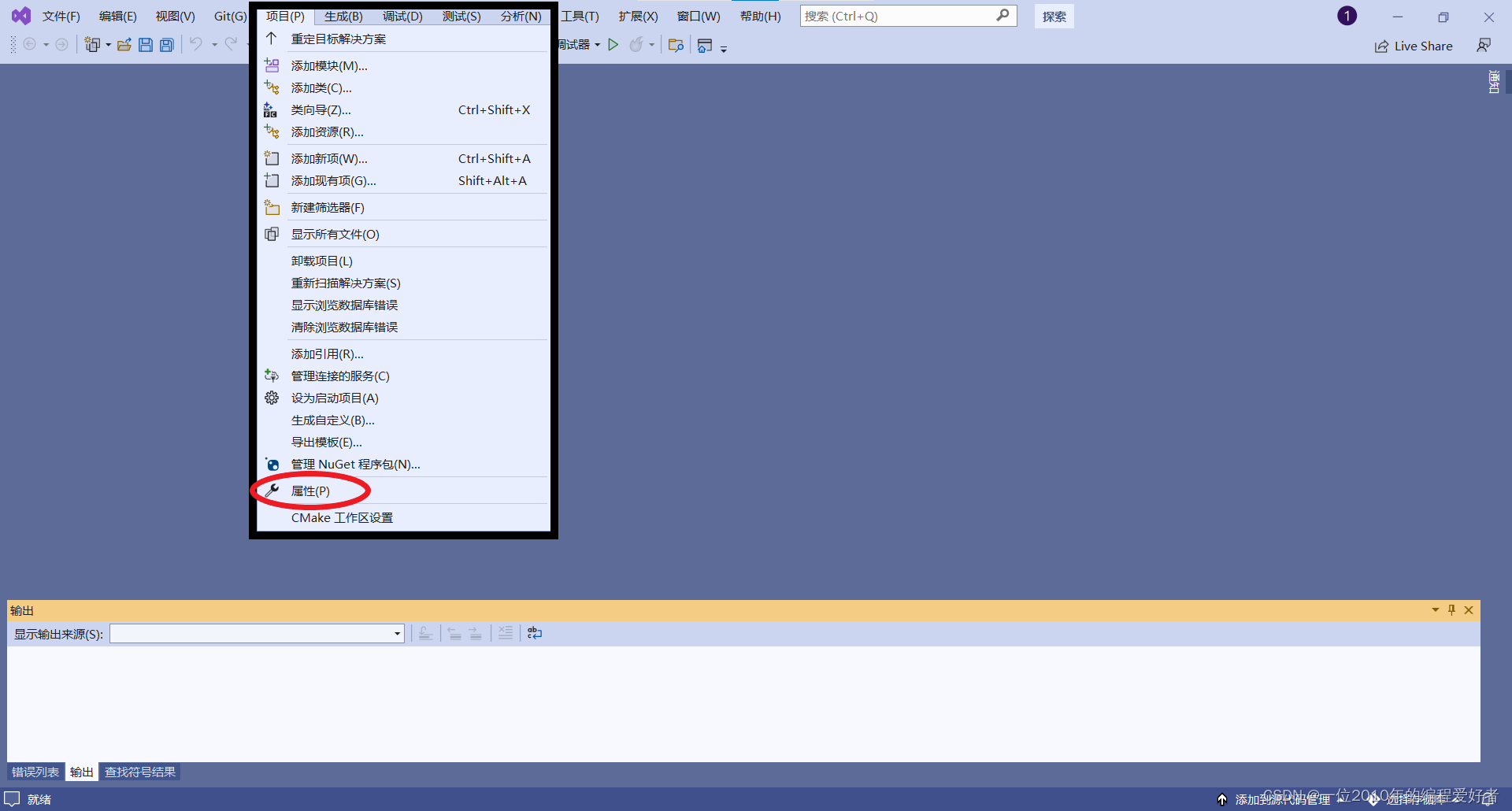Open the new project dropdown arrow
The height and width of the screenshot is (811, 1512).
click(108, 45)
